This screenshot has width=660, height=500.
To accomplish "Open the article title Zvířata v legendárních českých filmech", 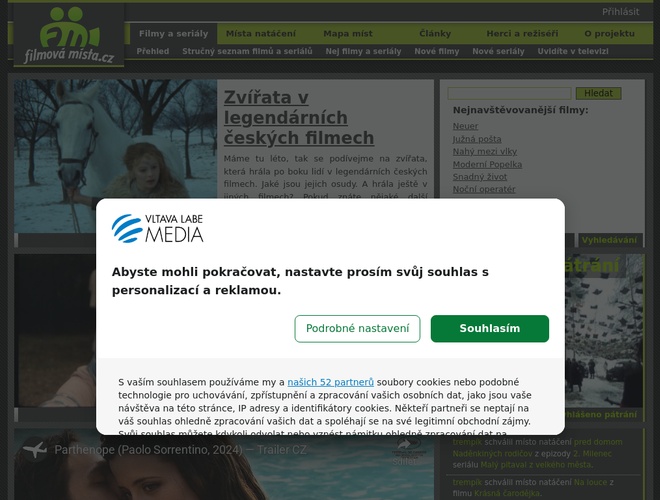I will 299,117.
